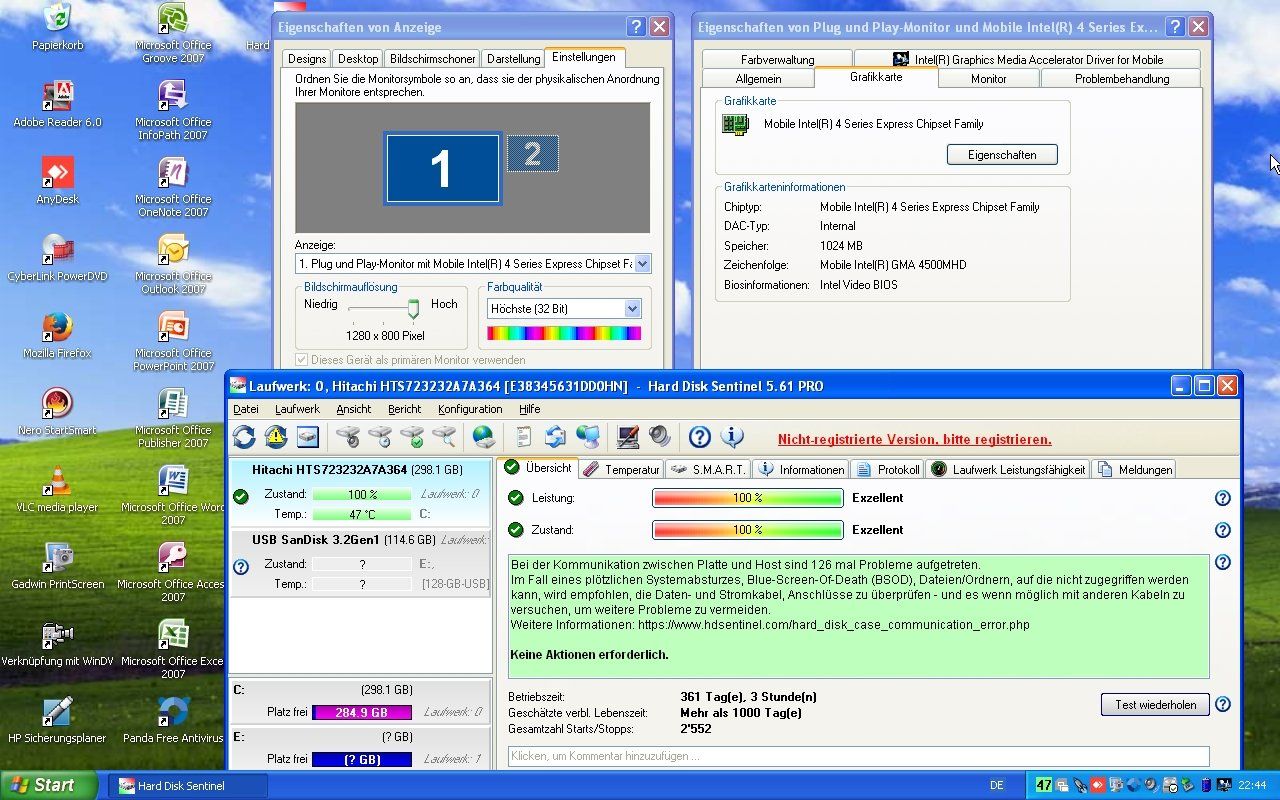Viewport: 1280px width, 800px height.
Task: Switch to the Protokoll tab
Action: 889,469
